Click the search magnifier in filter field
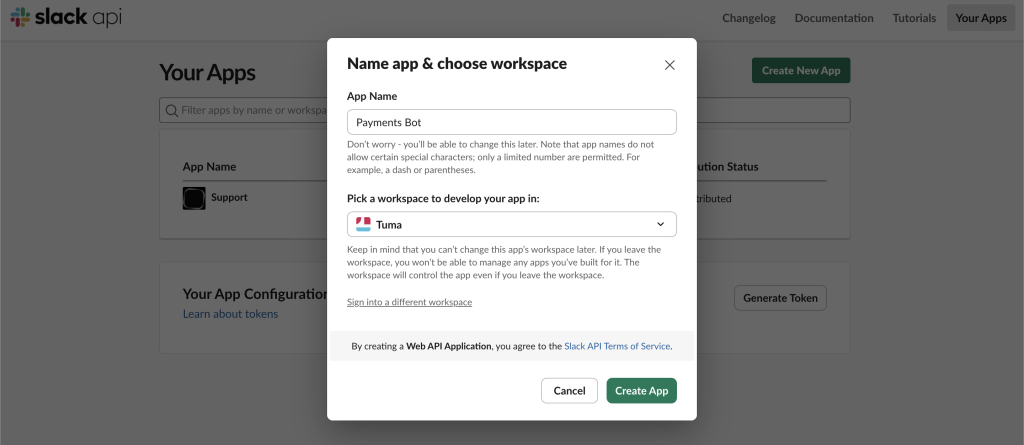Screen dimensions: 1024x445 172,110
